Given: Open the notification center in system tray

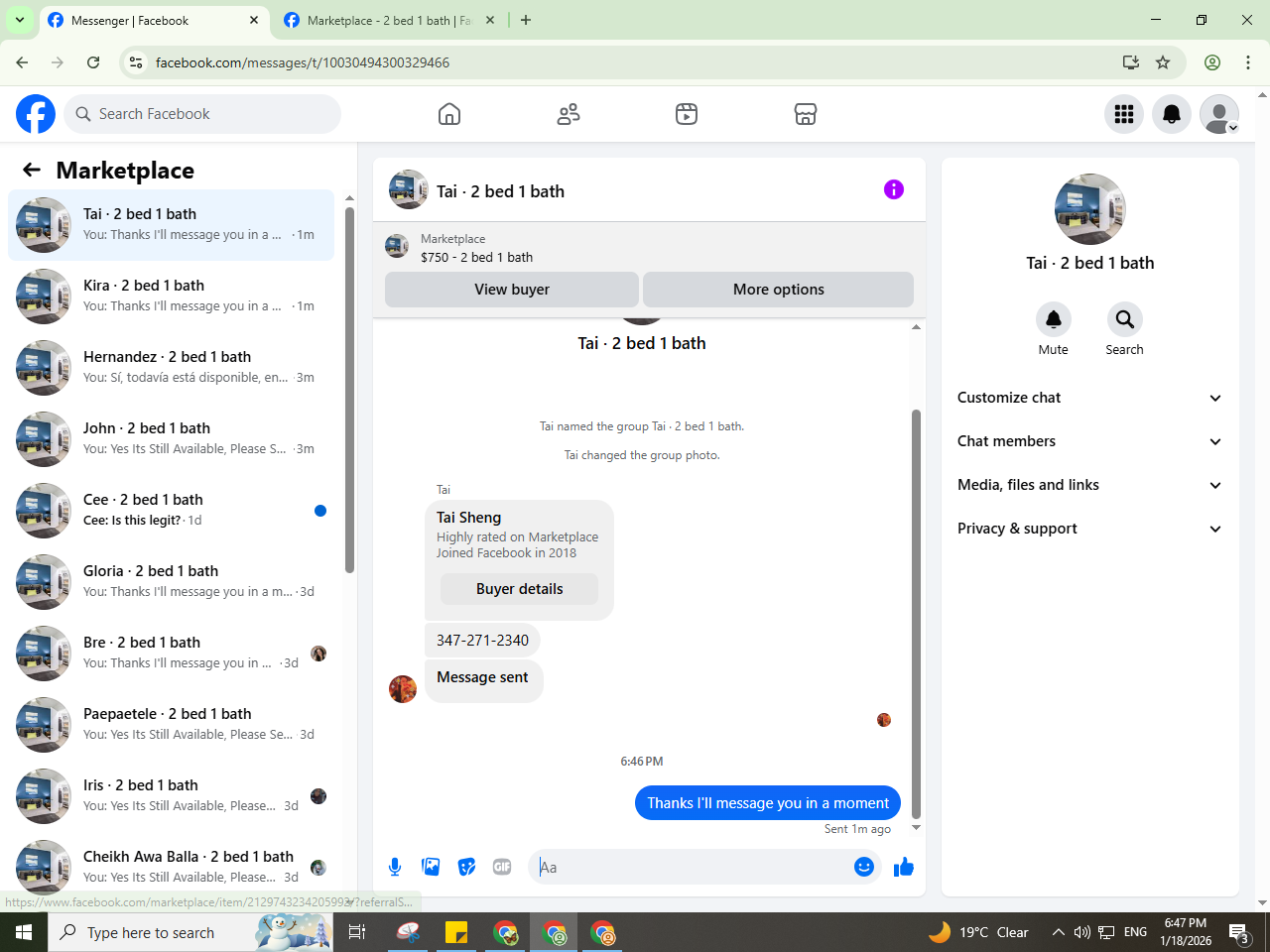Looking at the screenshot, I should [x=1239, y=933].
